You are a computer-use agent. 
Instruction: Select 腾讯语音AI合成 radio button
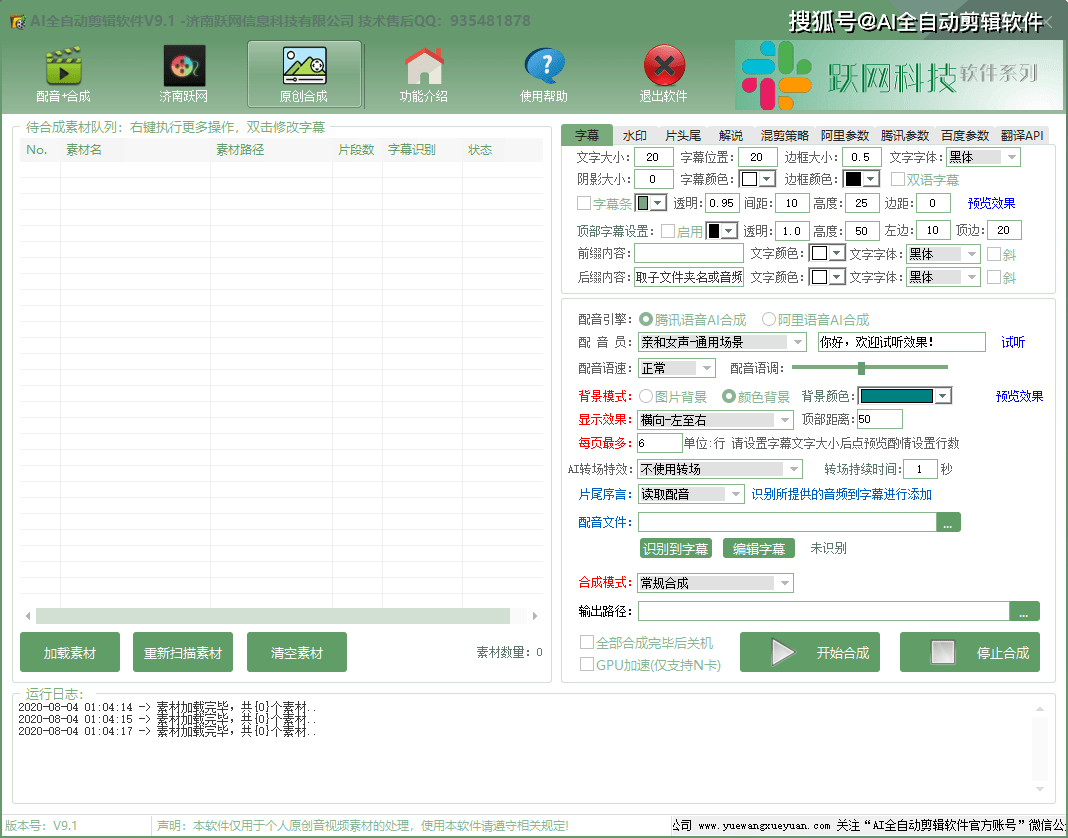646,319
